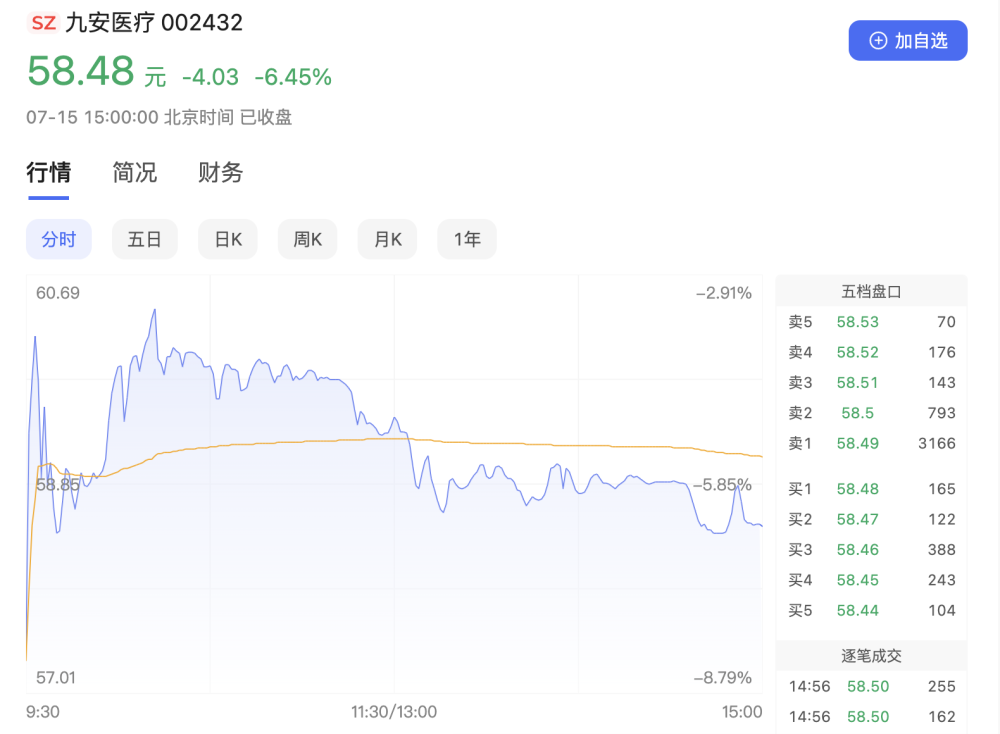
Task: Click the red SZ market badge icon
Action: (43, 23)
